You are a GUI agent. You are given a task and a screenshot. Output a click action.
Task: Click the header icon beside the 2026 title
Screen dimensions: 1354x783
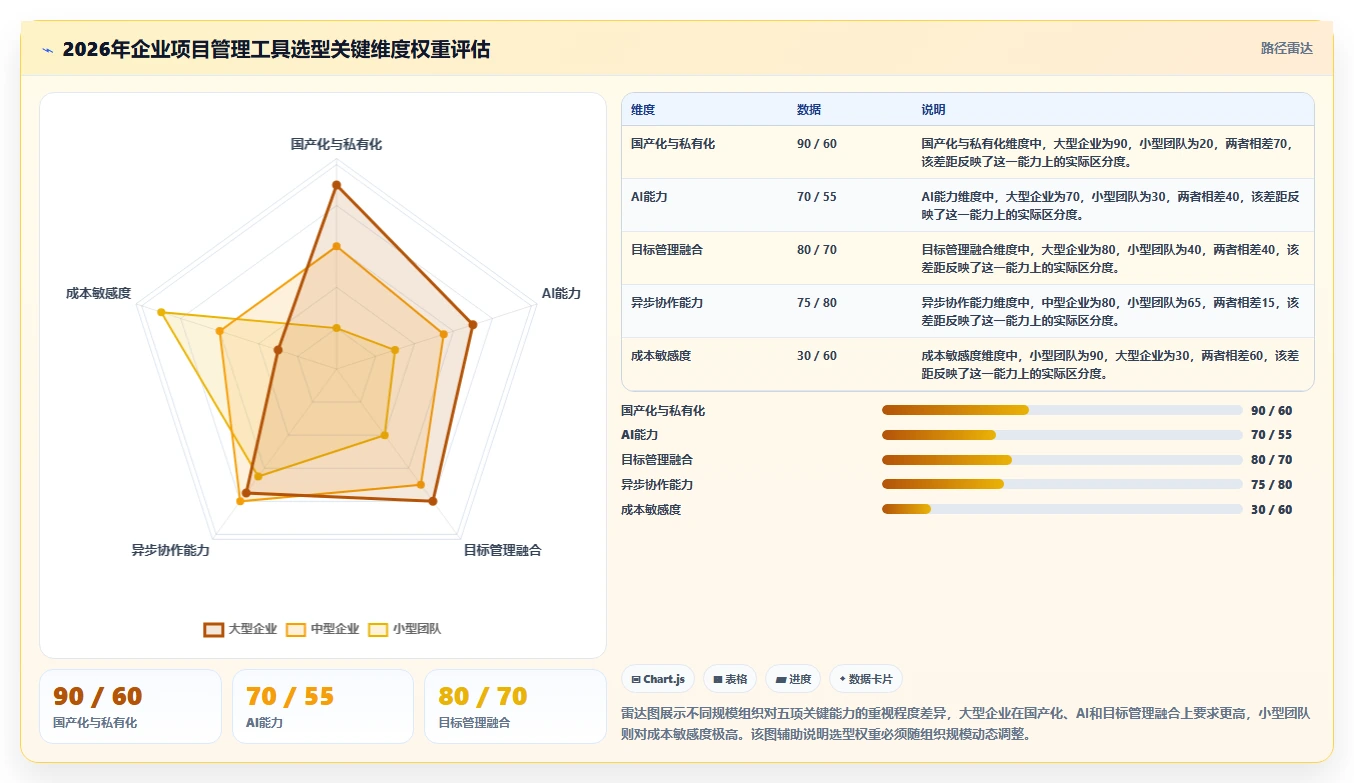(48, 50)
